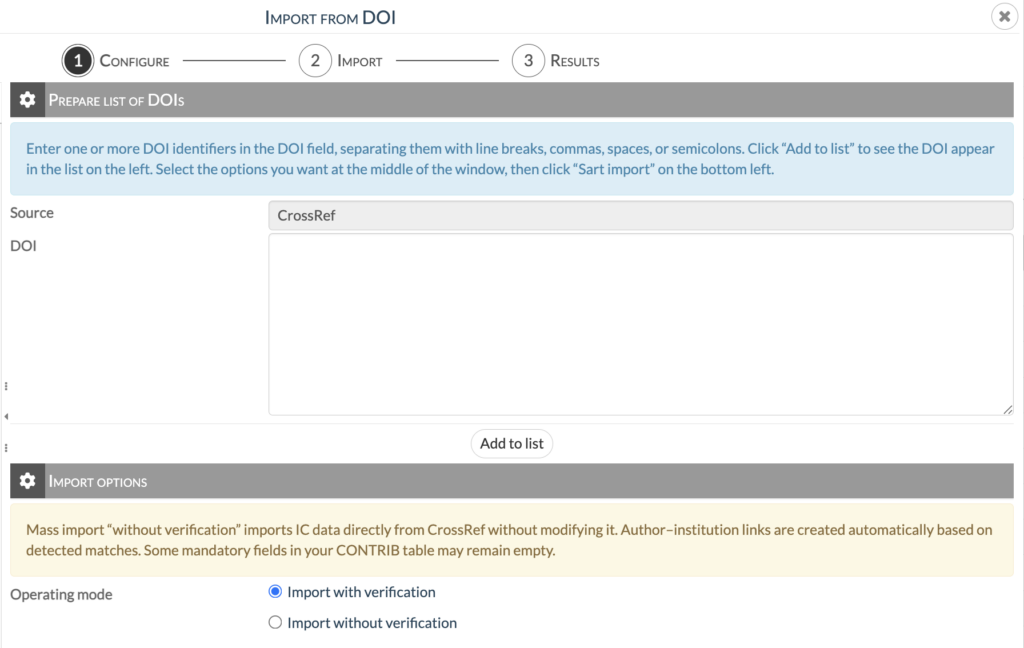Click the step 3 circle for Results

(x=528, y=61)
